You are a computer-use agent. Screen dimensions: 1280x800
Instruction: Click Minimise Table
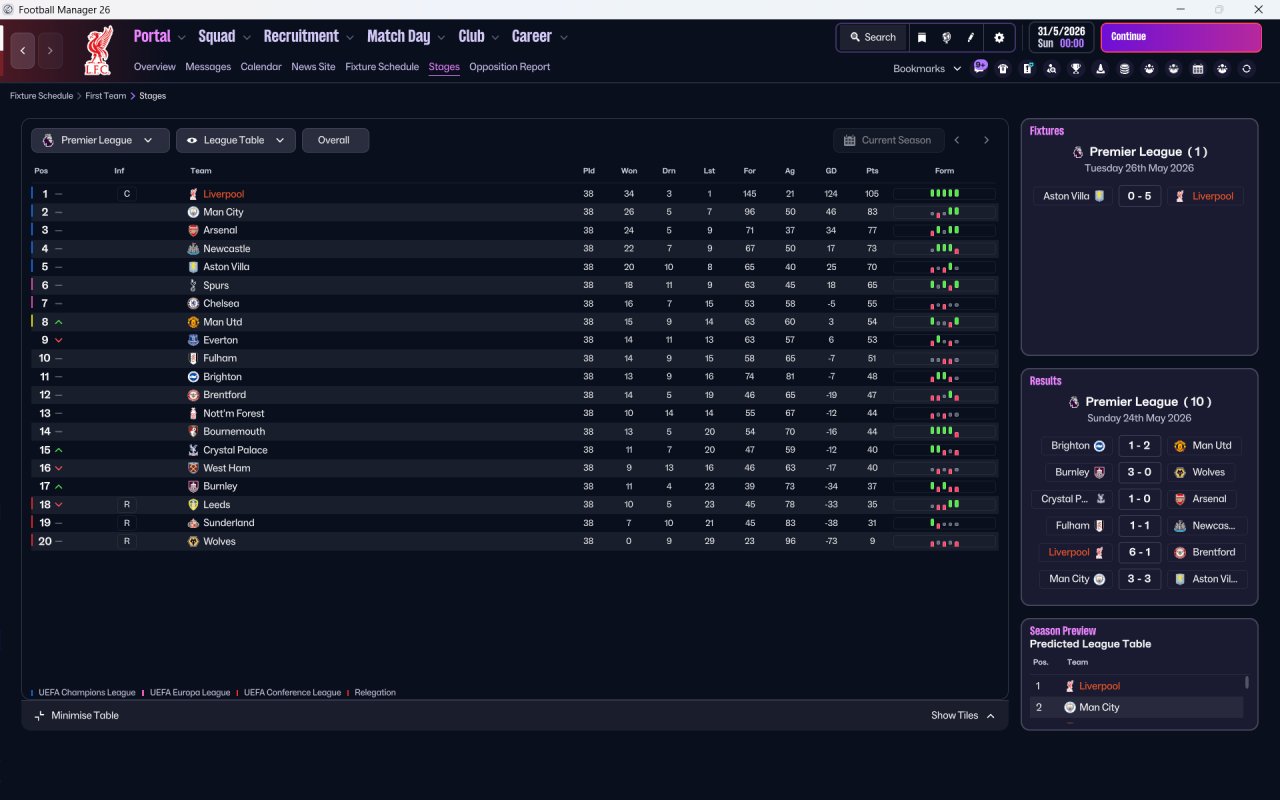pyautogui.click(x=76, y=715)
